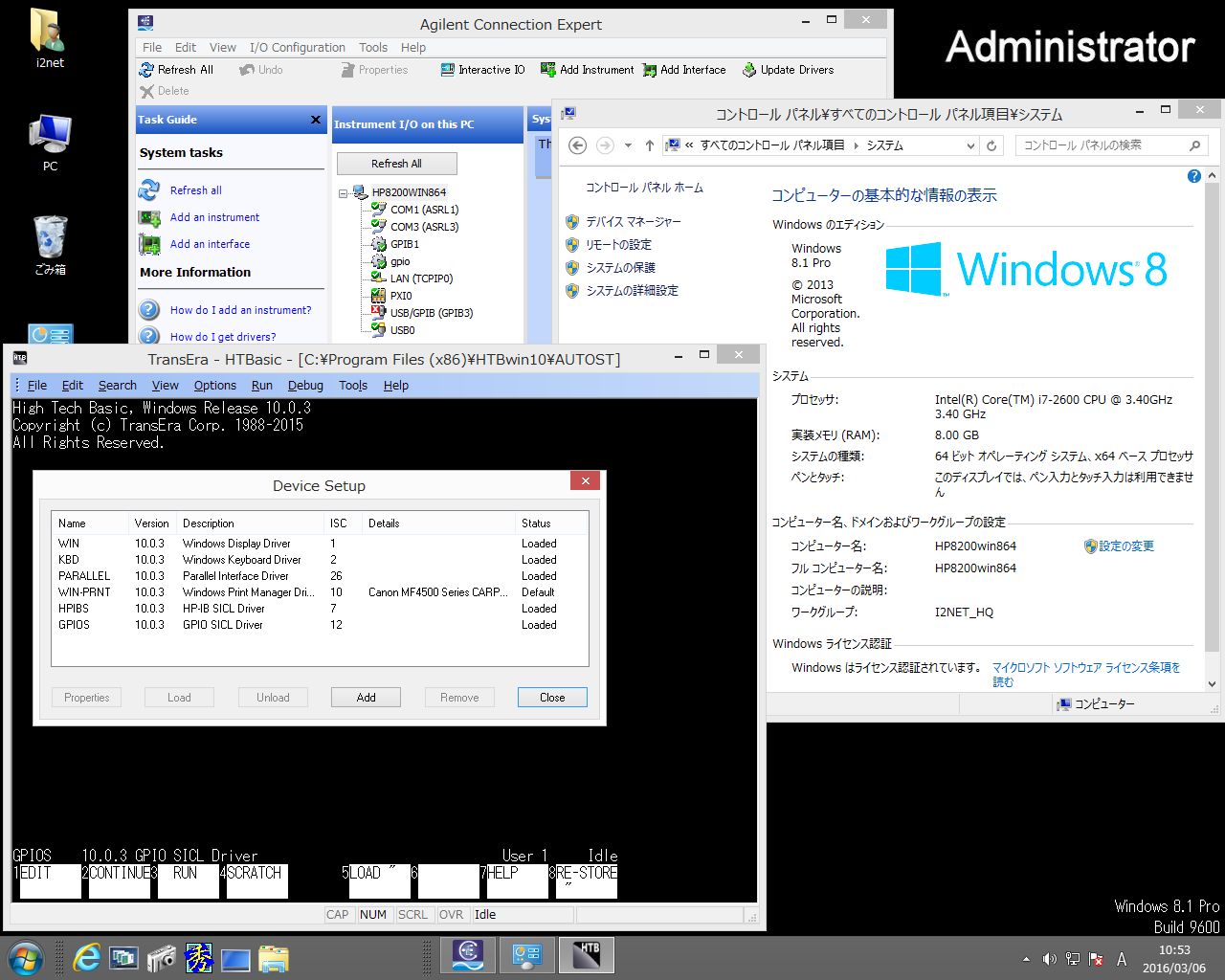Open the File menu in Agilent Connection Expert

click(152, 47)
